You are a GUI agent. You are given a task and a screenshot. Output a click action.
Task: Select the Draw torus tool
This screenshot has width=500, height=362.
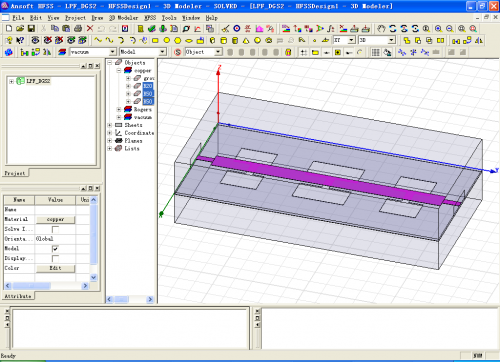(269, 40)
